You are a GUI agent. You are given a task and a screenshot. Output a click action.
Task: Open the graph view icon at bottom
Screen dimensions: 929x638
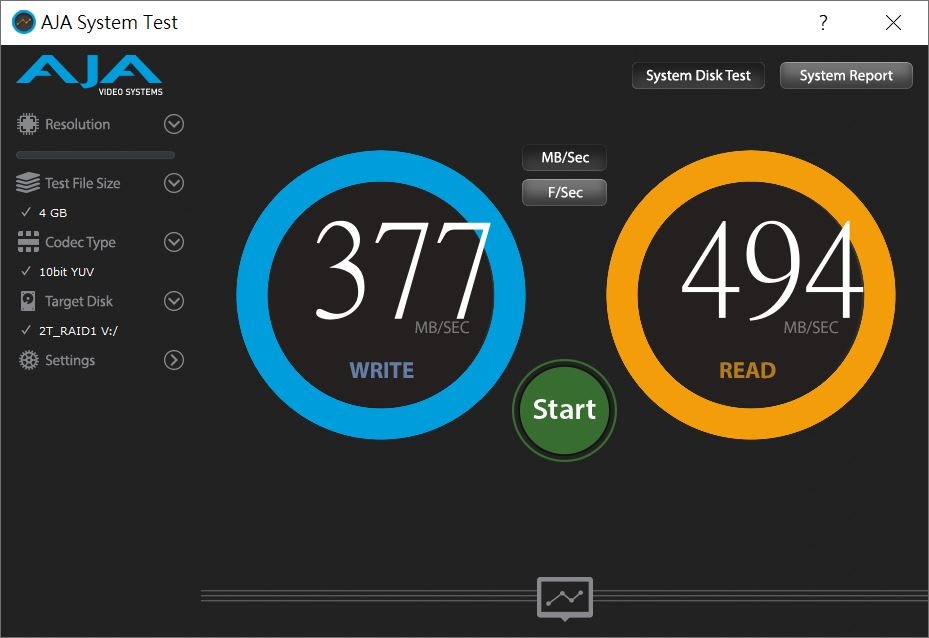click(565, 598)
